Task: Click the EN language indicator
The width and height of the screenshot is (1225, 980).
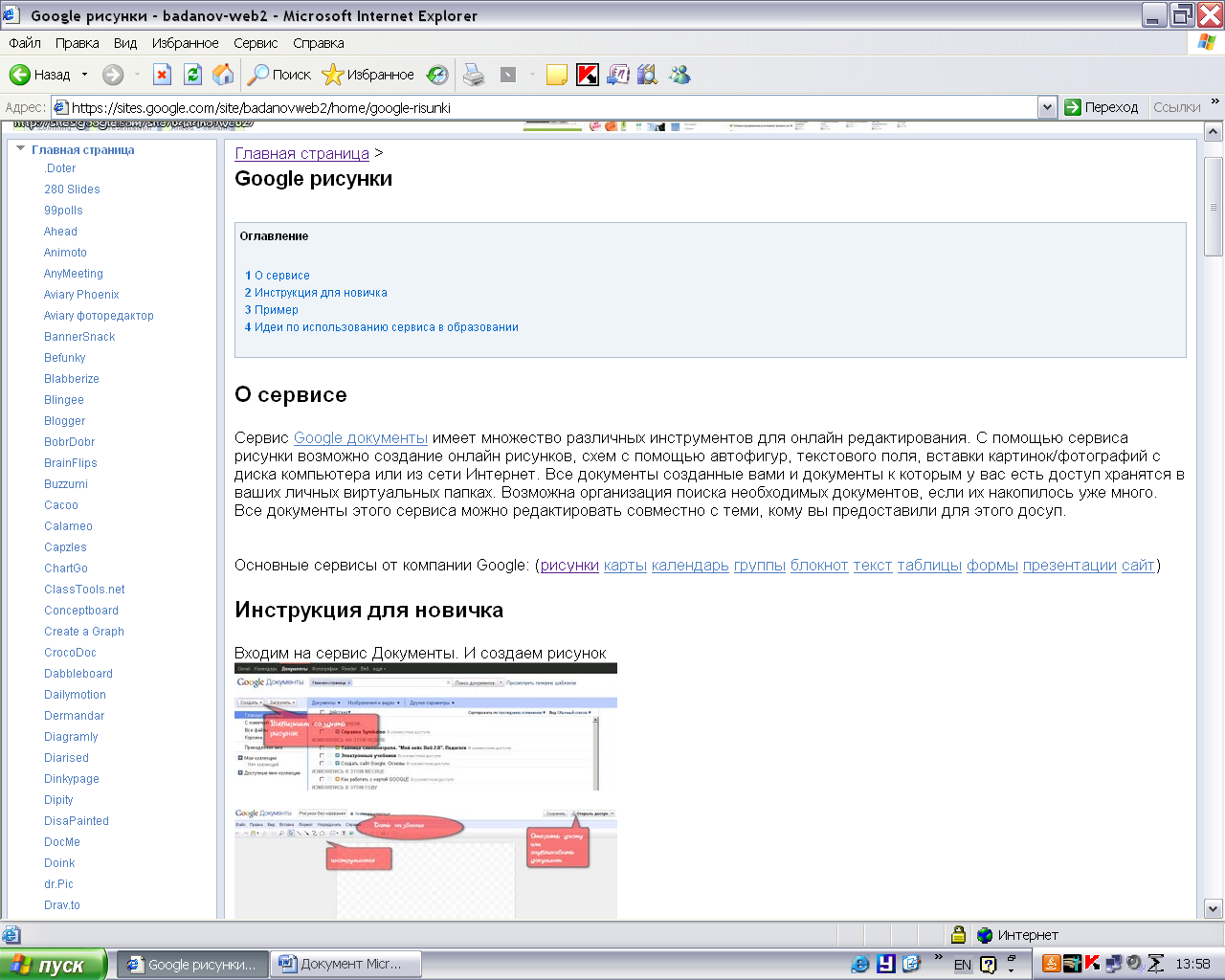Action: (963, 965)
